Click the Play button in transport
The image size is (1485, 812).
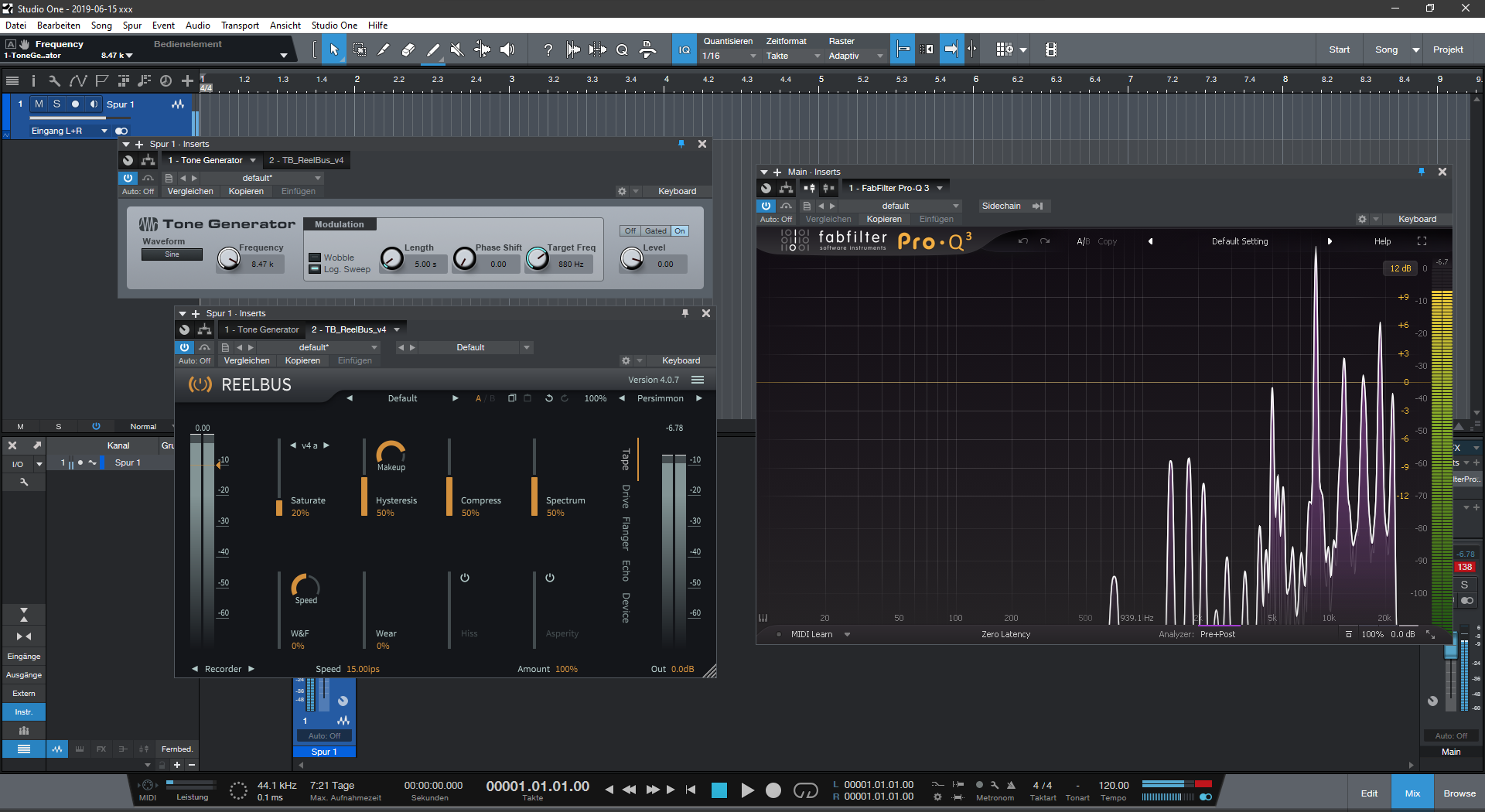tap(747, 790)
